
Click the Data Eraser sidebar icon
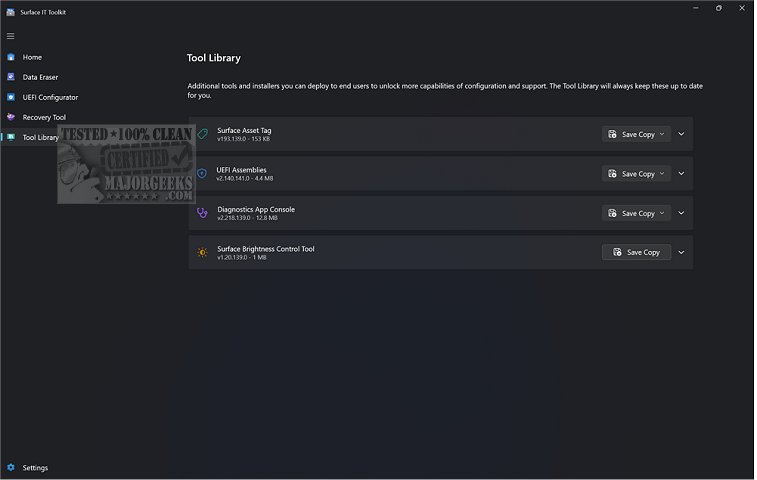tap(11, 77)
